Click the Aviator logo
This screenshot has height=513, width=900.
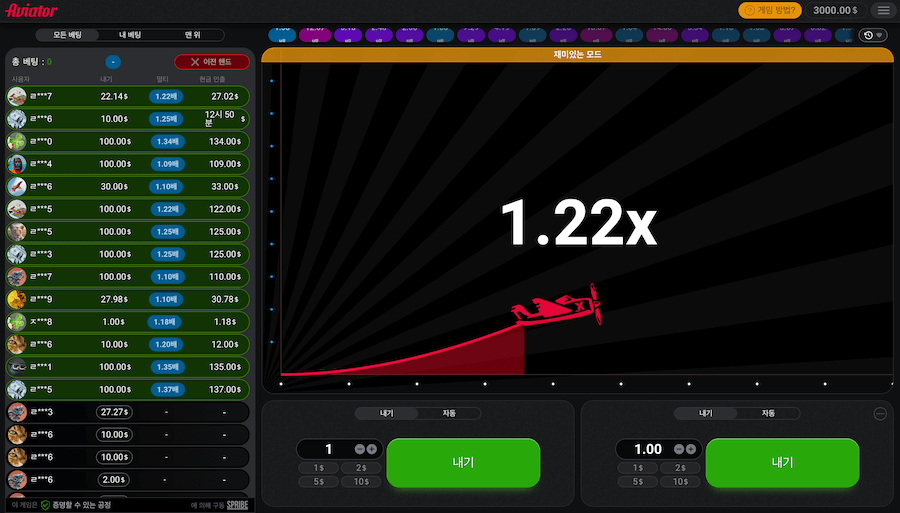[x=32, y=10]
